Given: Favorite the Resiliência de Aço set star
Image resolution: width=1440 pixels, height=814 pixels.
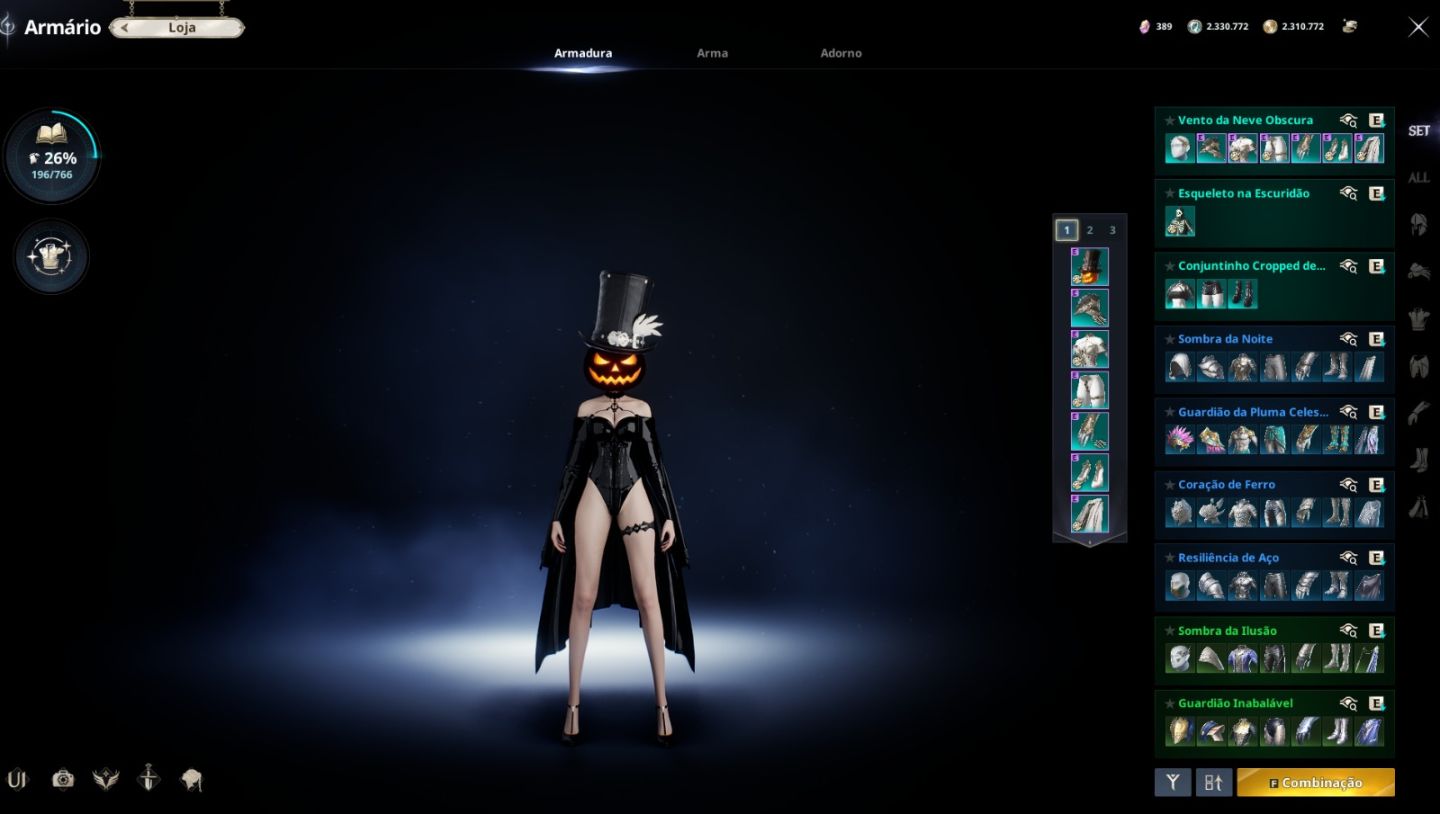Looking at the screenshot, I should coord(1169,558).
